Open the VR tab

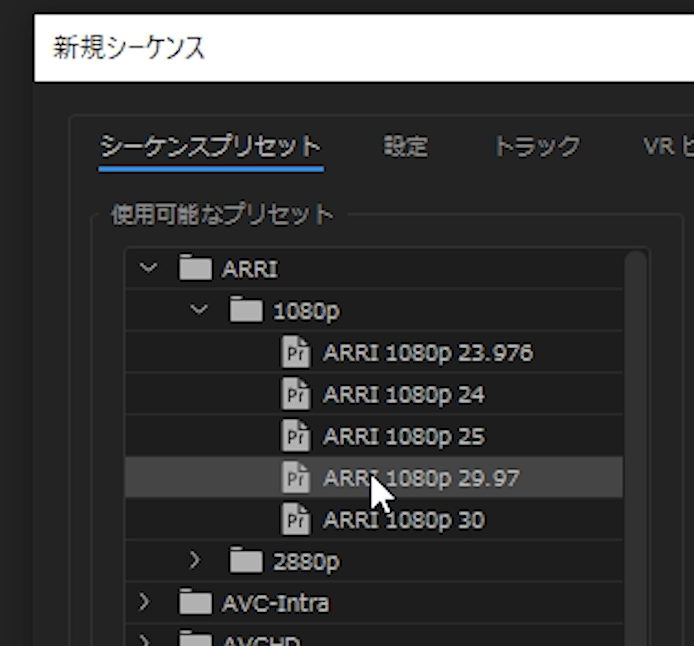(668, 146)
